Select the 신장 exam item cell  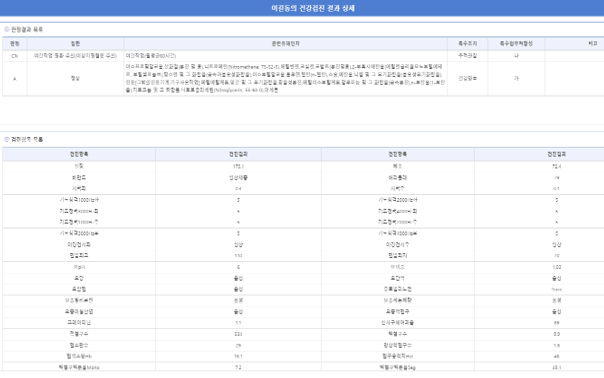79,166
